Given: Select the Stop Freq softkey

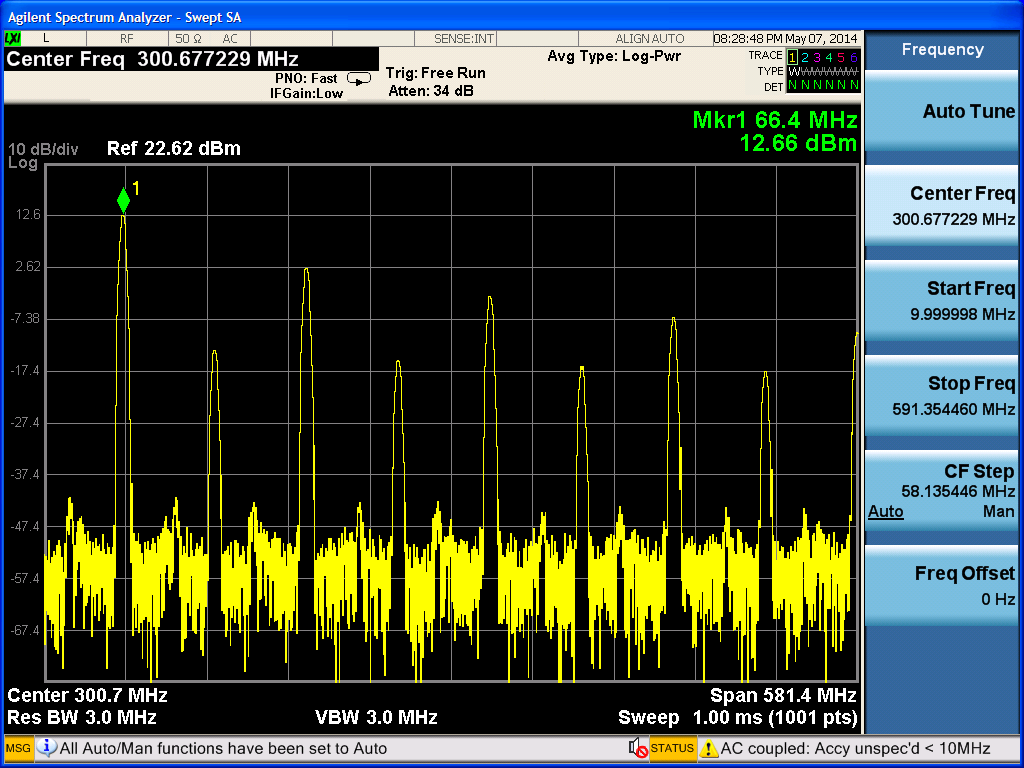Looking at the screenshot, I should pyautogui.click(x=943, y=396).
